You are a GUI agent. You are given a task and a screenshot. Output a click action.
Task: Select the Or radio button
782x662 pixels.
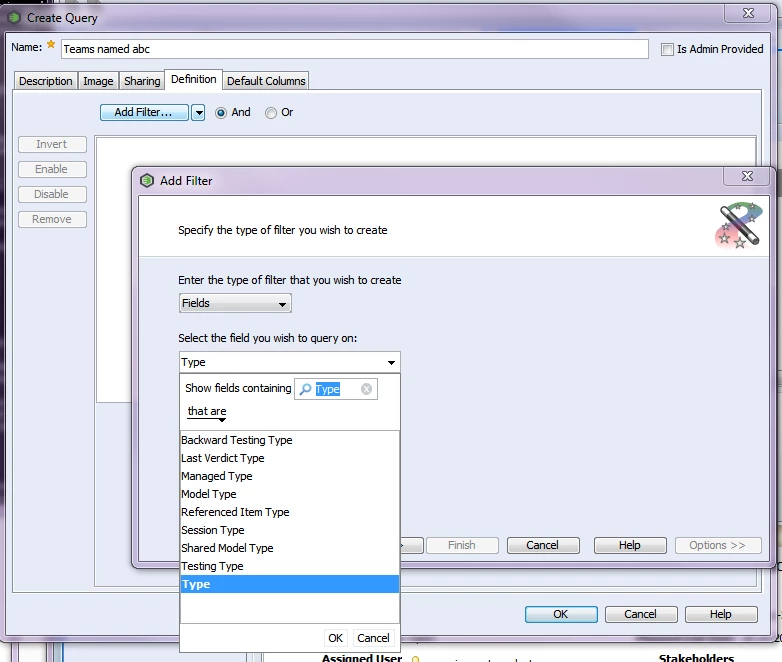(270, 113)
